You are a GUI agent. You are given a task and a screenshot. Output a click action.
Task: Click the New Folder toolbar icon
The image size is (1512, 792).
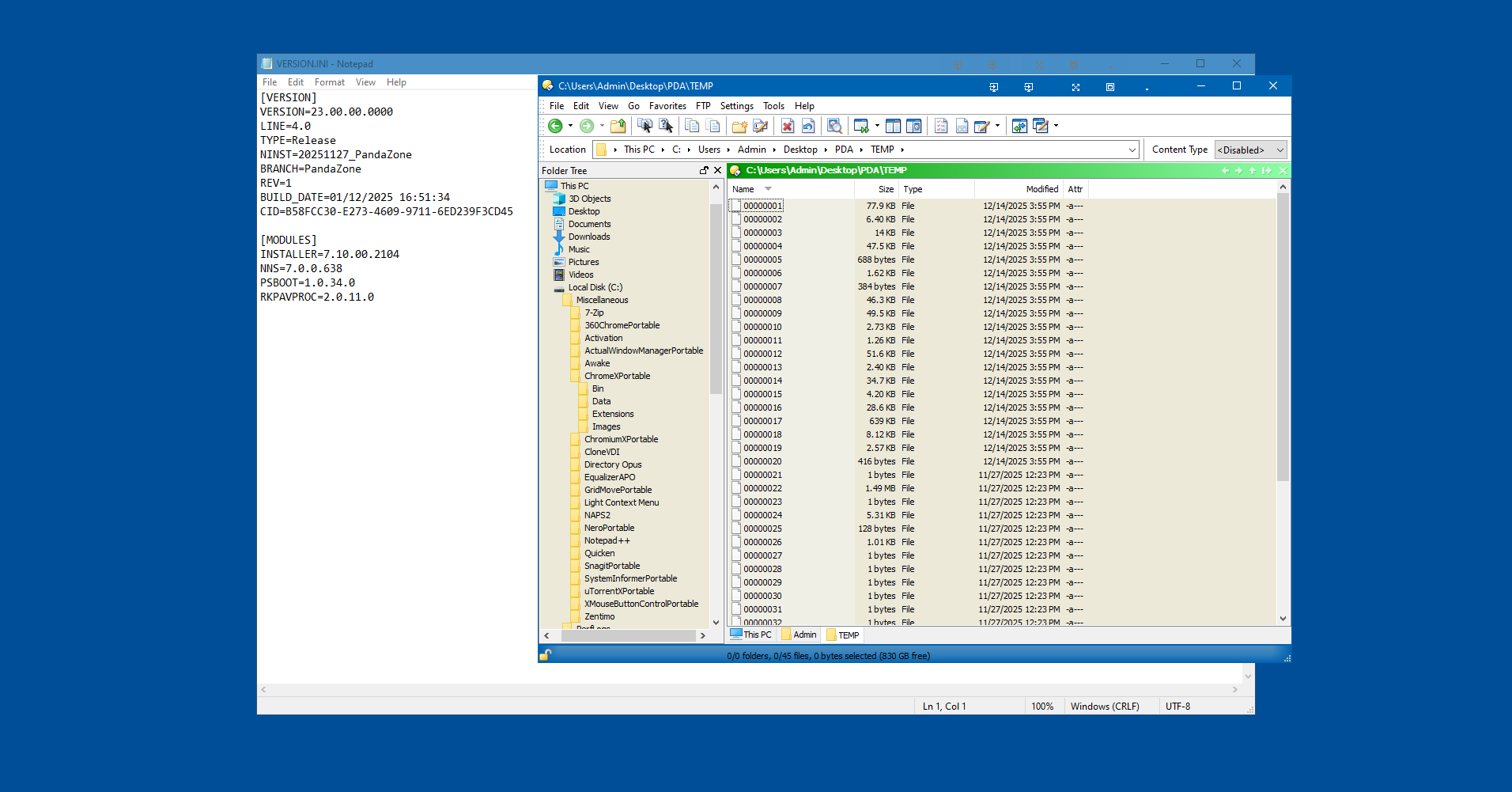[x=739, y=126]
